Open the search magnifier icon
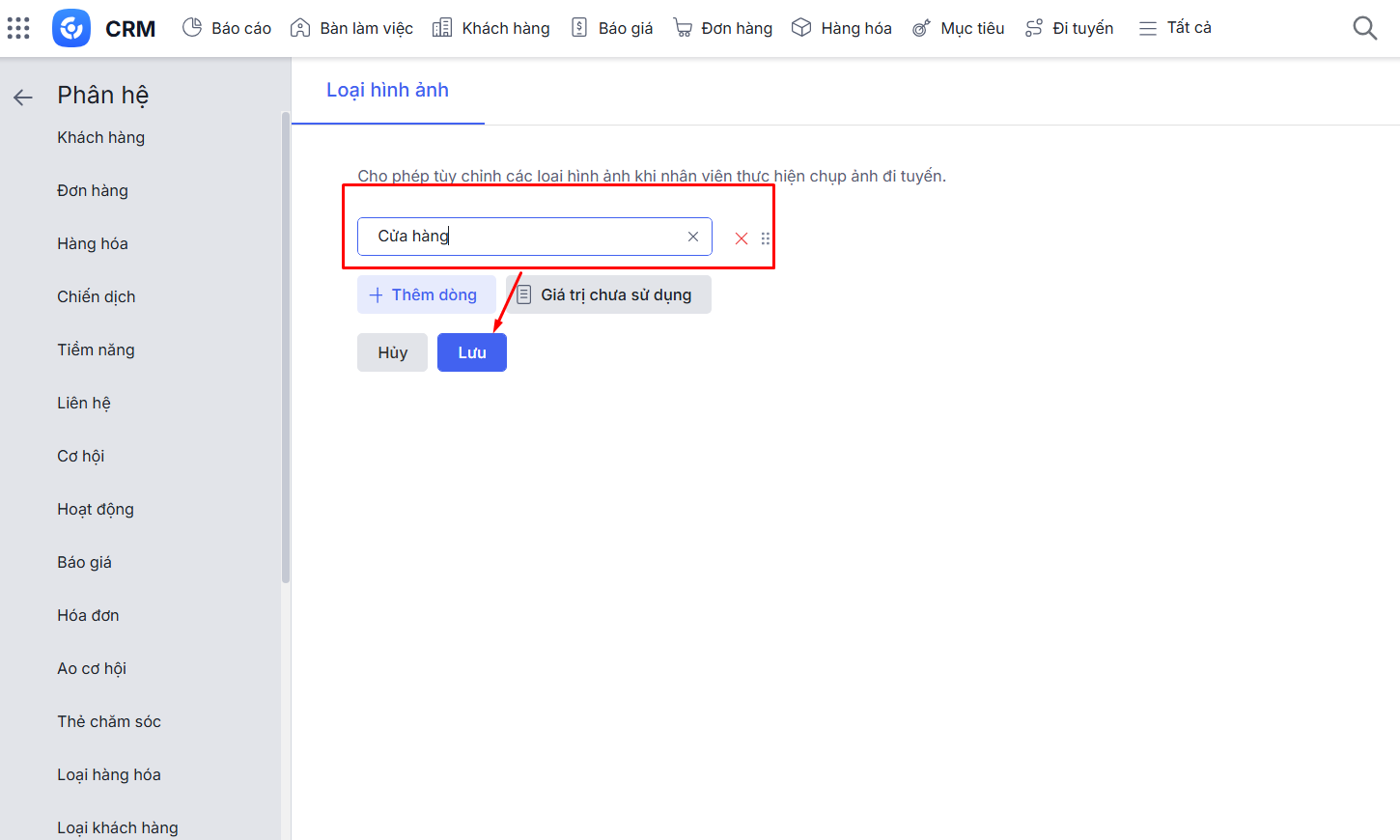Image resolution: width=1400 pixels, height=840 pixels. tap(1364, 28)
